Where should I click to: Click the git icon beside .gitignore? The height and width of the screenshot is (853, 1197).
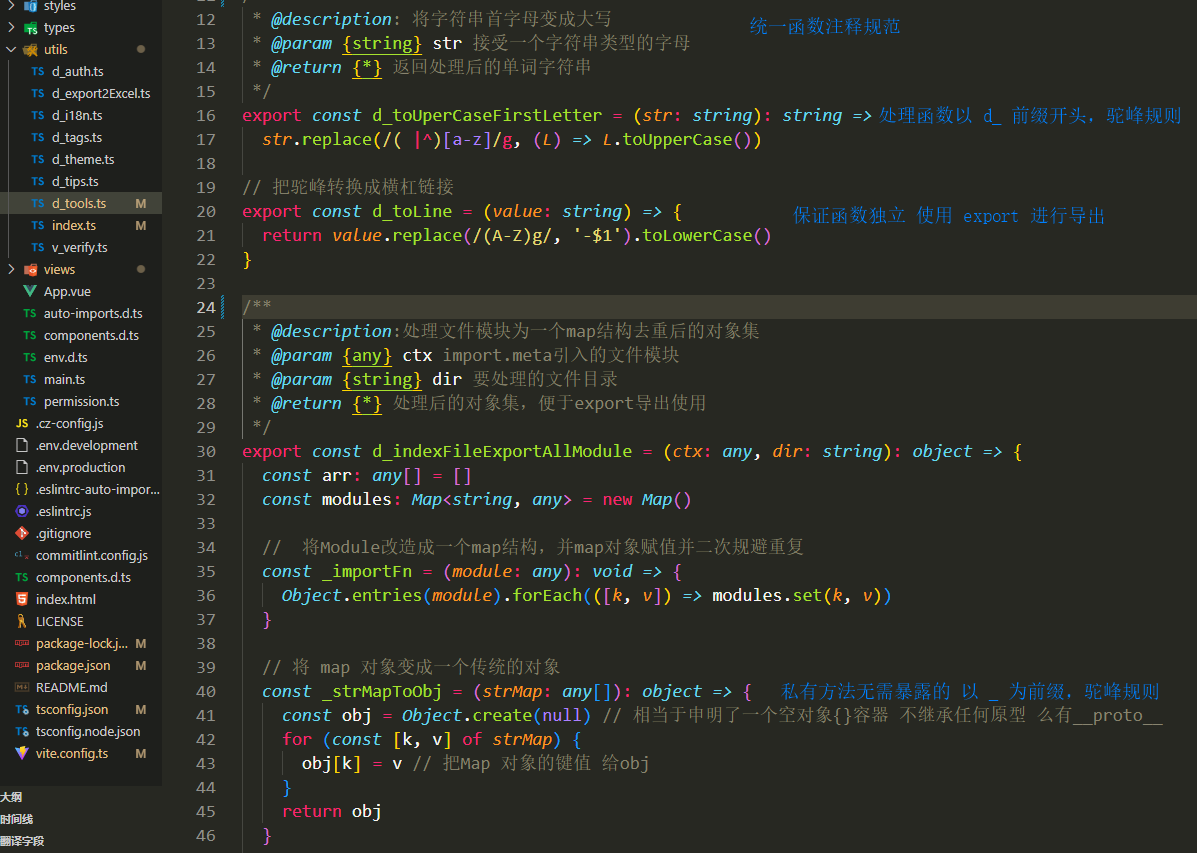point(22,534)
